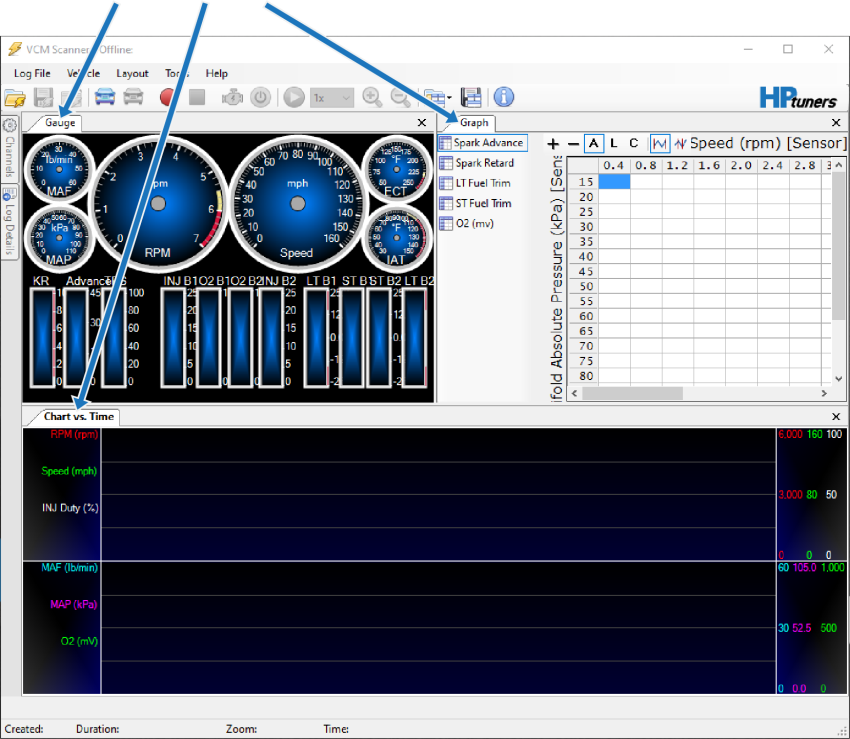Select the Spark Retard graph table
850x739 pixels.
(476, 163)
